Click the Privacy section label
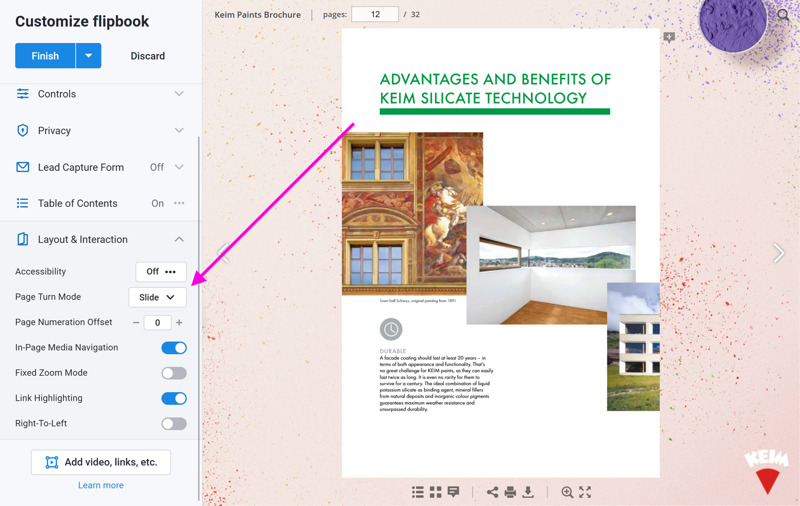The image size is (800, 506). tap(54, 131)
